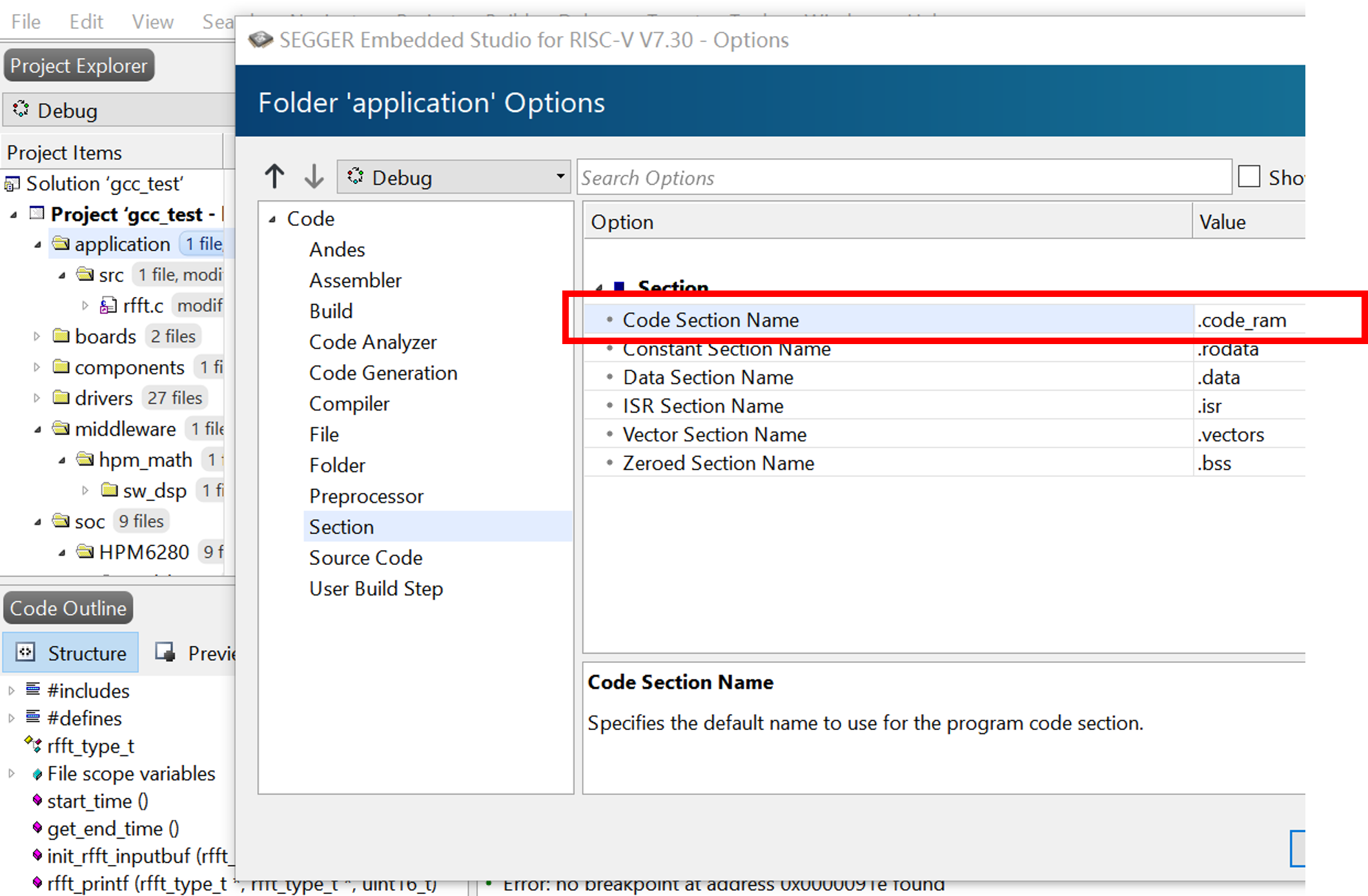Screen dimensions: 1368x896
Task: Select the Folder option category
Action: click(337, 465)
